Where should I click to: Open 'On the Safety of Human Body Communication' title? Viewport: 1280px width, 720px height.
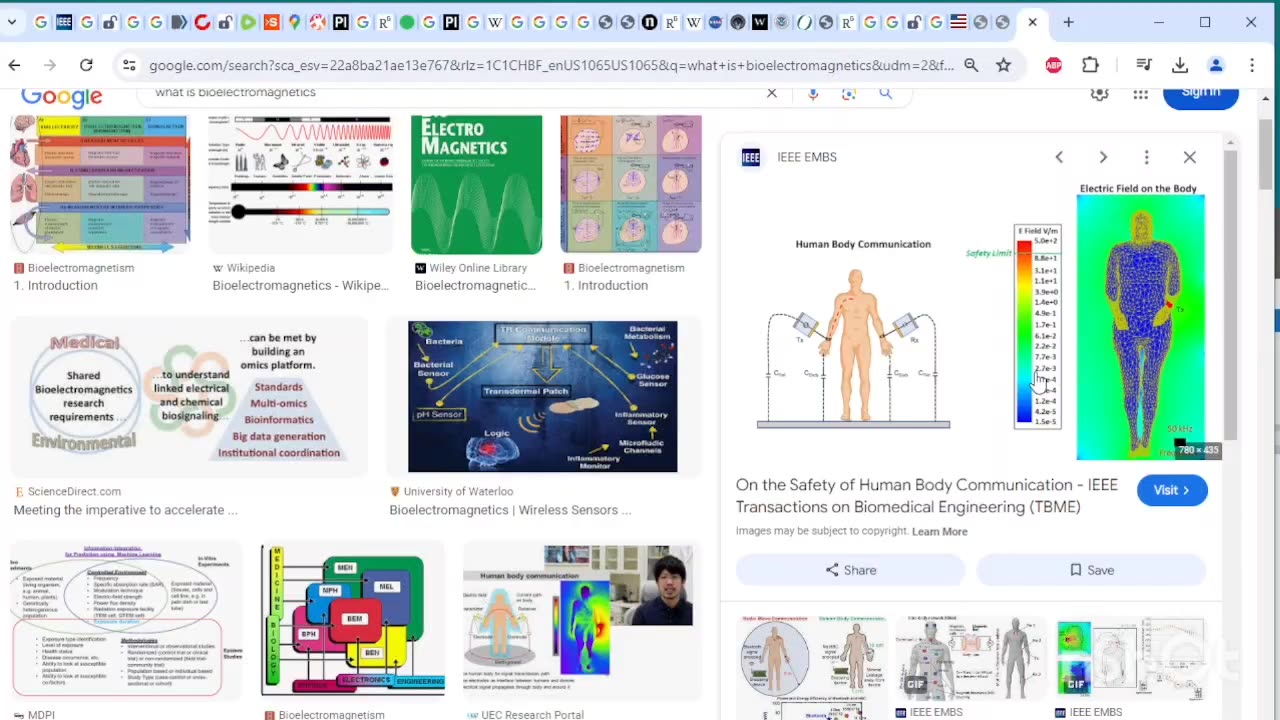pos(927,496)
